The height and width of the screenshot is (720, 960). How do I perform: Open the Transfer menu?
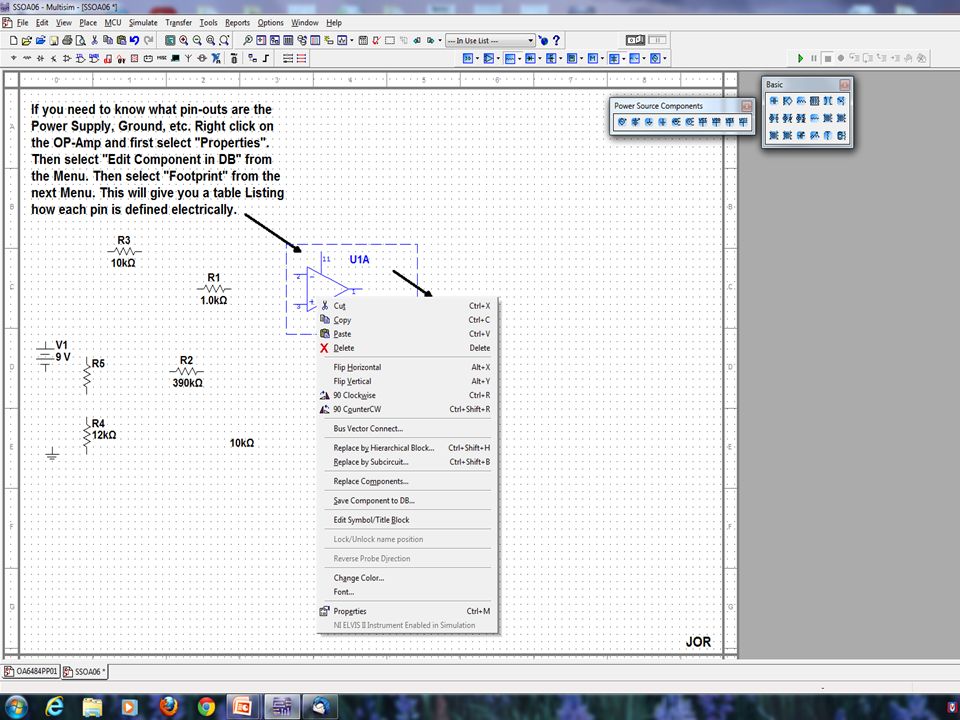click(x=178, y=23)
